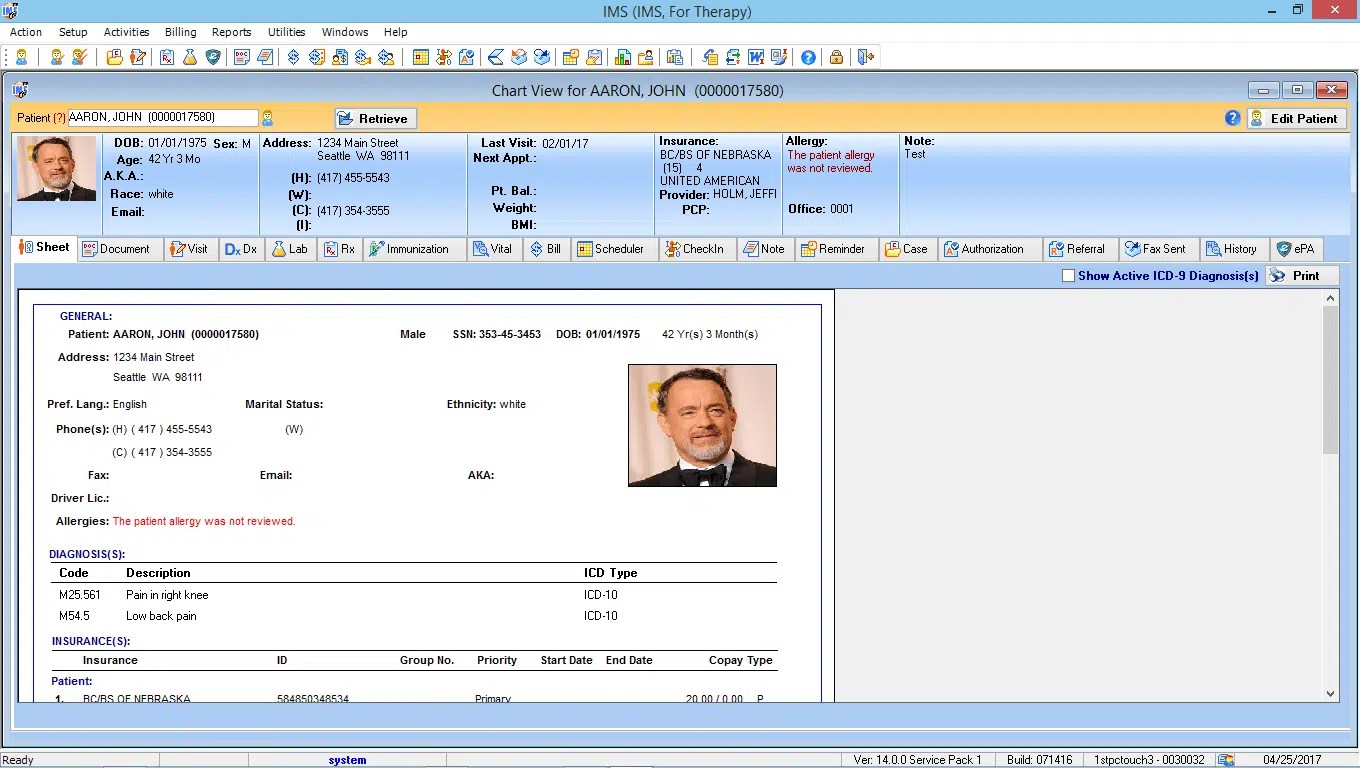Viewport: 1360px width, 768px height.
Task: Switch to the Visit tab
Action: (189, 249)
